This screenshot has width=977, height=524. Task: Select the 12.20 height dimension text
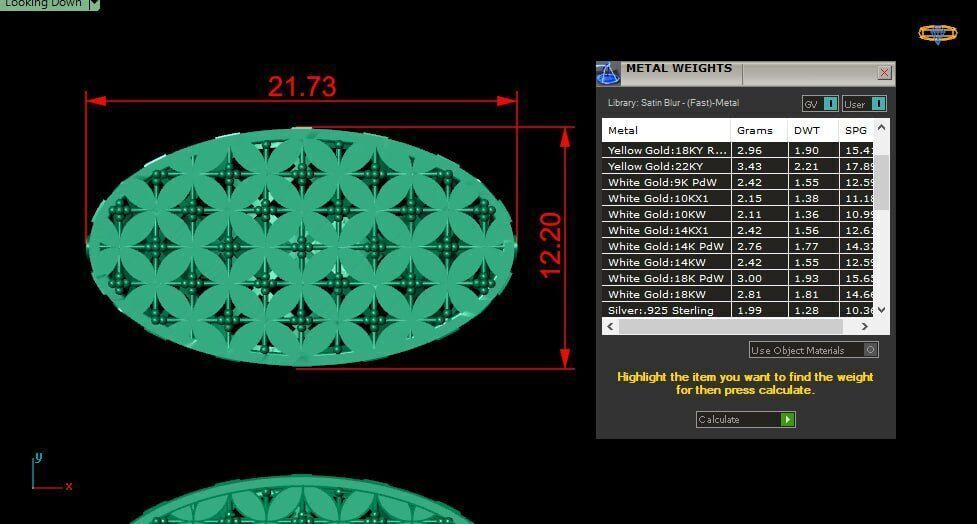[x=551, y=244]
